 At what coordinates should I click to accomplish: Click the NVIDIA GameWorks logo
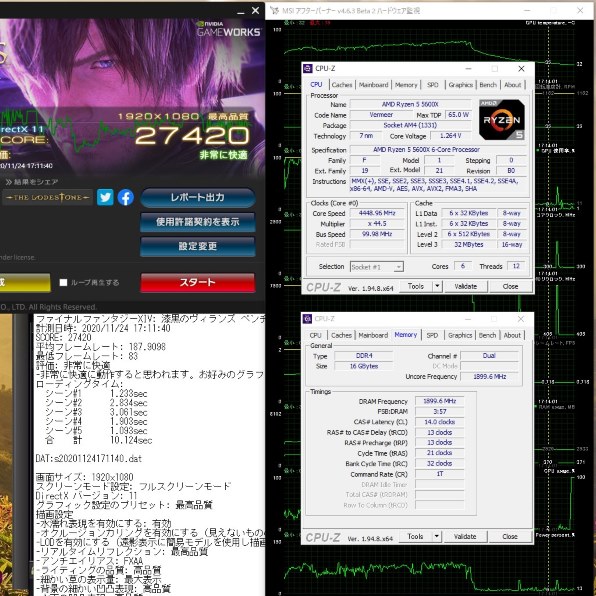228,29
